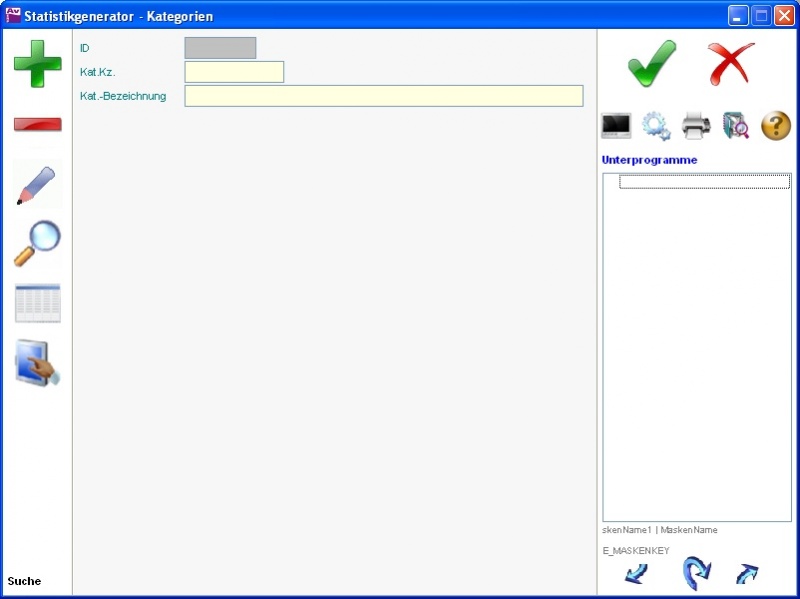Screen dimensions: 800x599
Task: Click the touchscreen hand icon
Action: (x=37, y=363)
